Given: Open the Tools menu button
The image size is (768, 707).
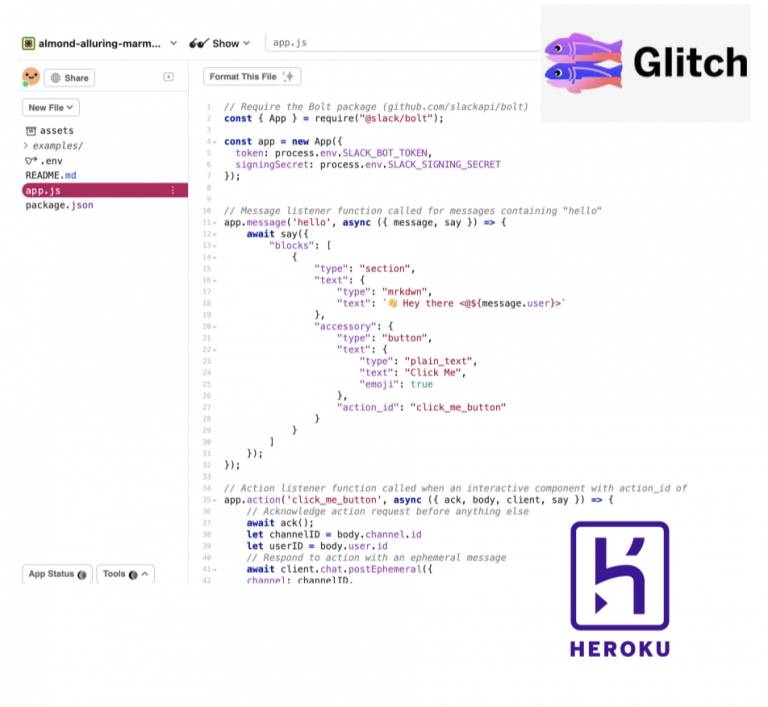Looking at the screenshot, I should pos(125,574).
